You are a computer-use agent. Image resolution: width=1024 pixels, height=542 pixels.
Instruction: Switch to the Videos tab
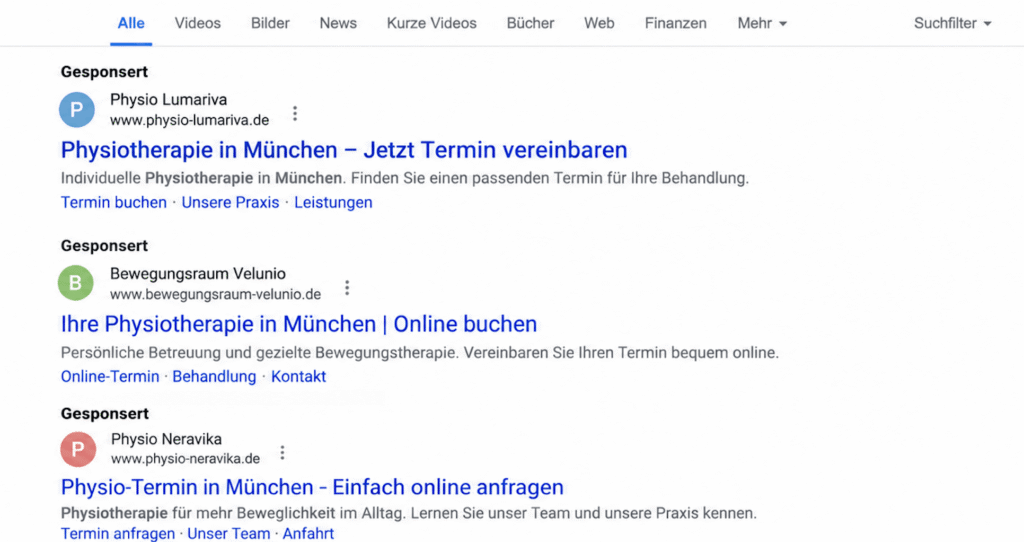point(198,24)
